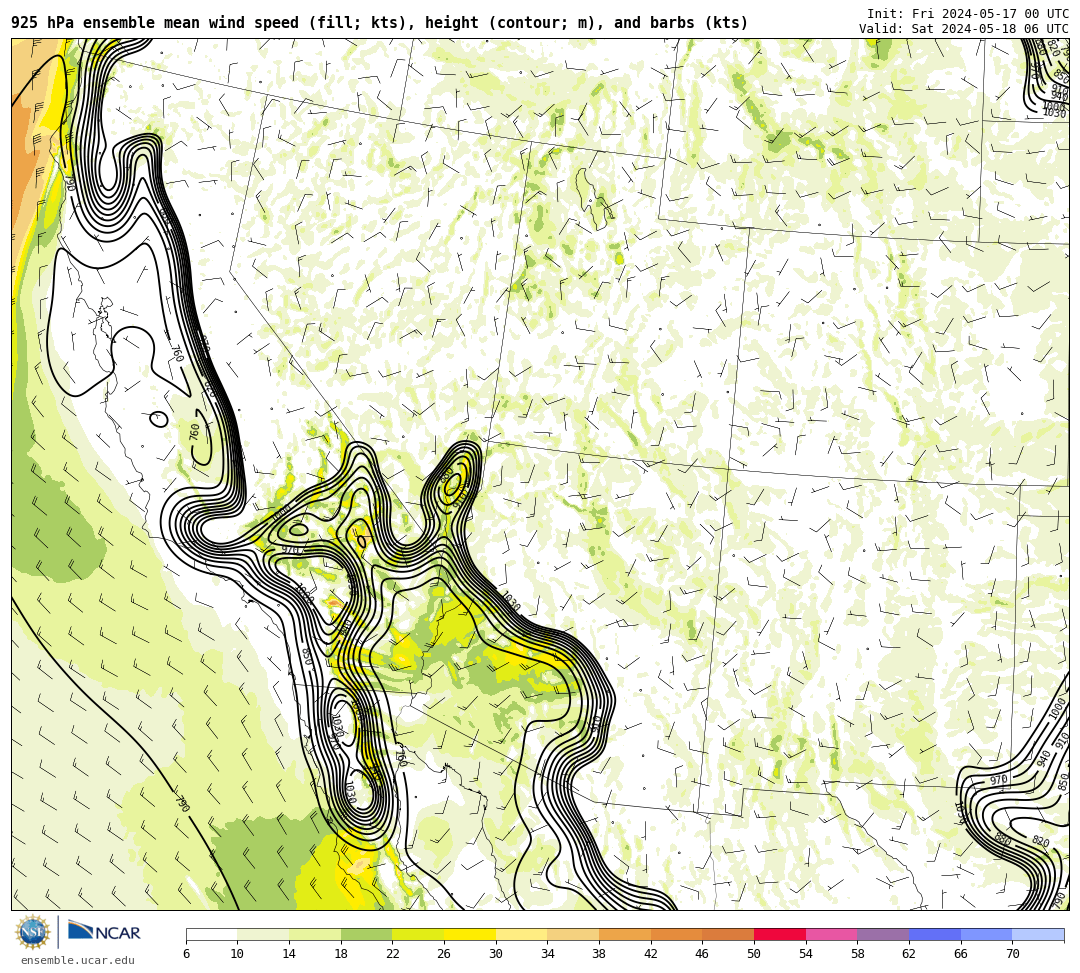Click the '970' contour label near New Mexico
1080x973 pixels.
999,780
